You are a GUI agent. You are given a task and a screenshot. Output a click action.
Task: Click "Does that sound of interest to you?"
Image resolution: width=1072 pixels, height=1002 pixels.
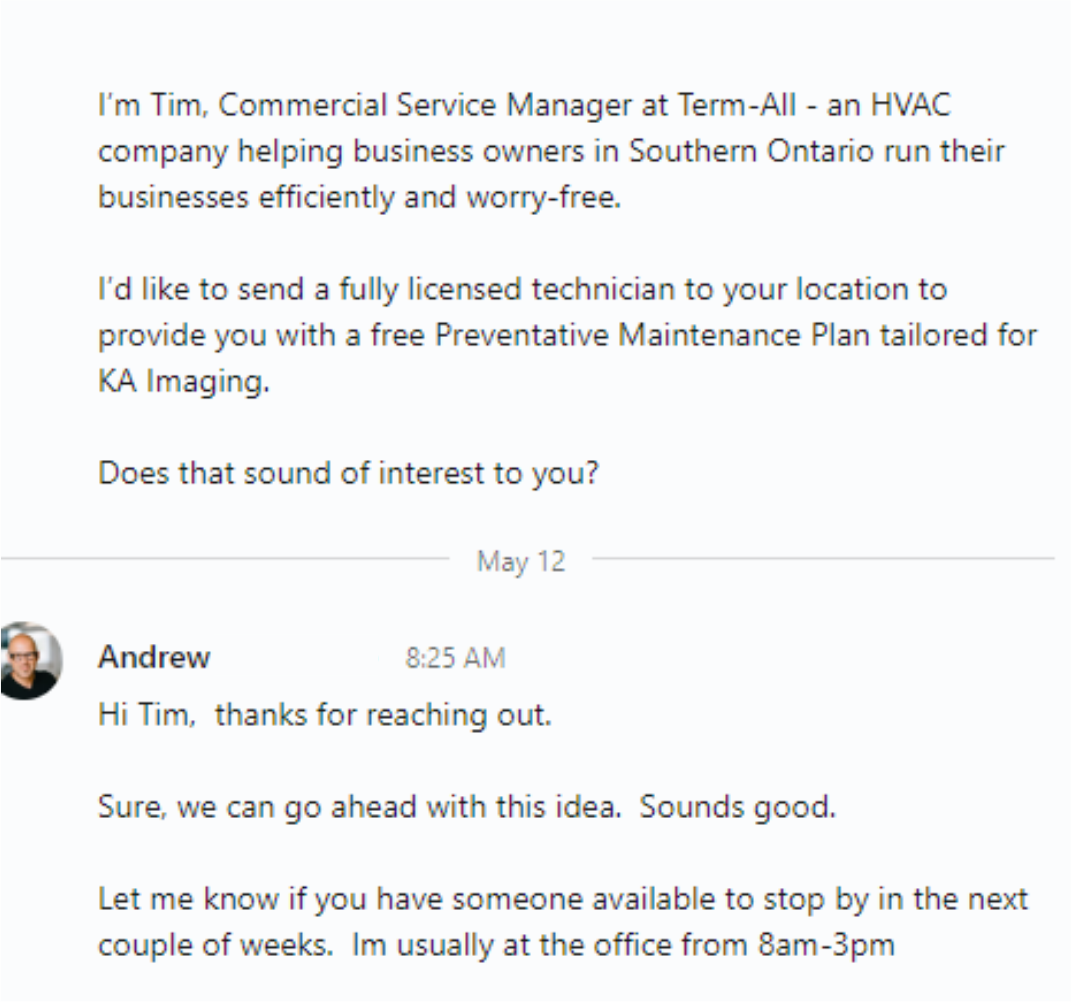tap(349, 474)
